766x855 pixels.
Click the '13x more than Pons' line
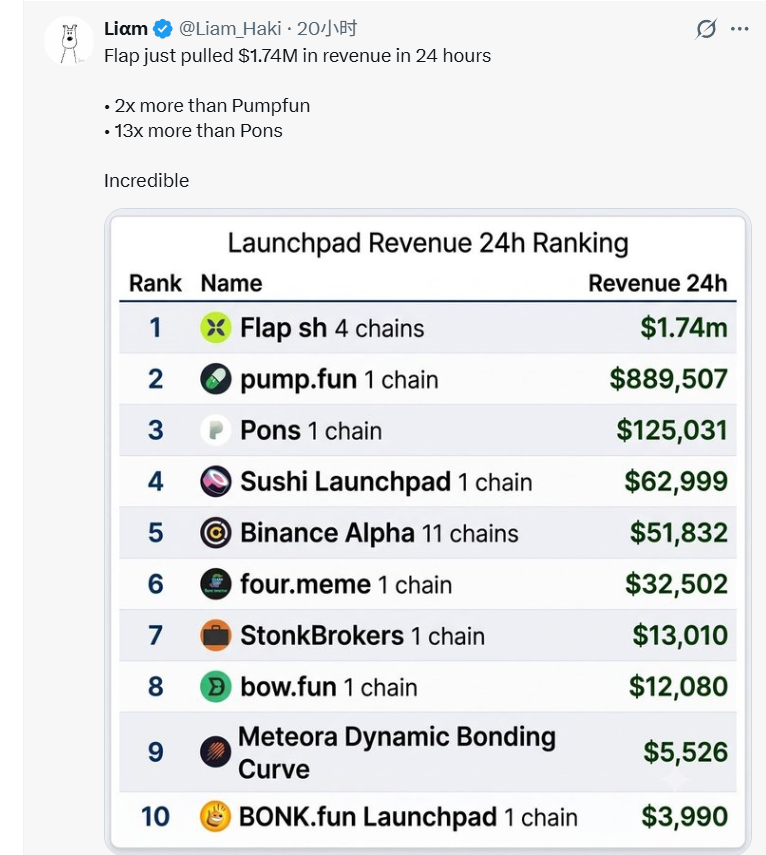(194, 131)
